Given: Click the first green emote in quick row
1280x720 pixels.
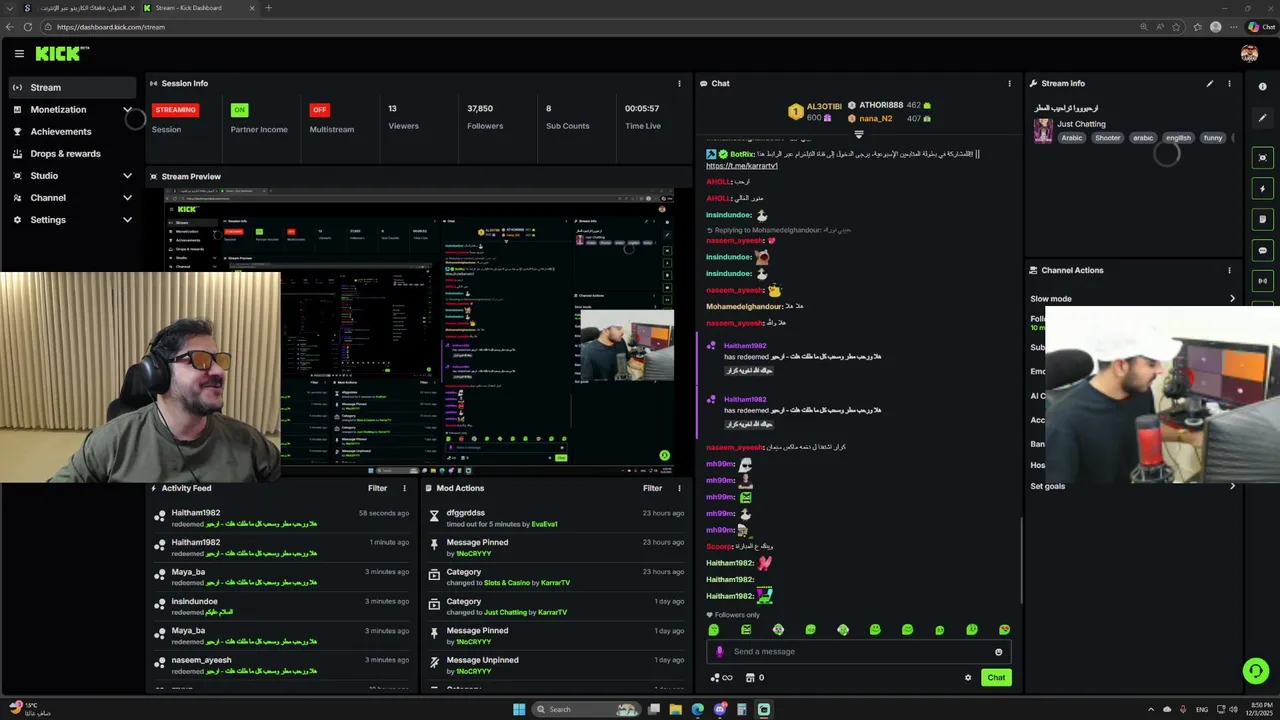Looking at the screenshot, I should 714,630.
